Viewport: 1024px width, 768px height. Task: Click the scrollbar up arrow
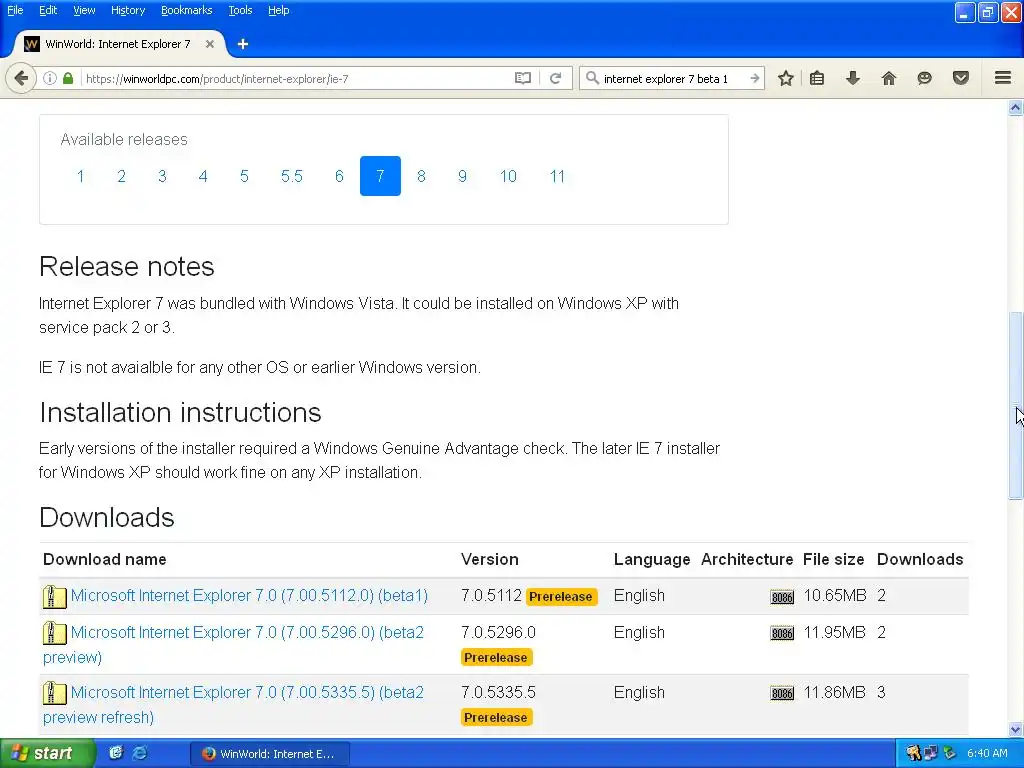(x=1016, y=108)
